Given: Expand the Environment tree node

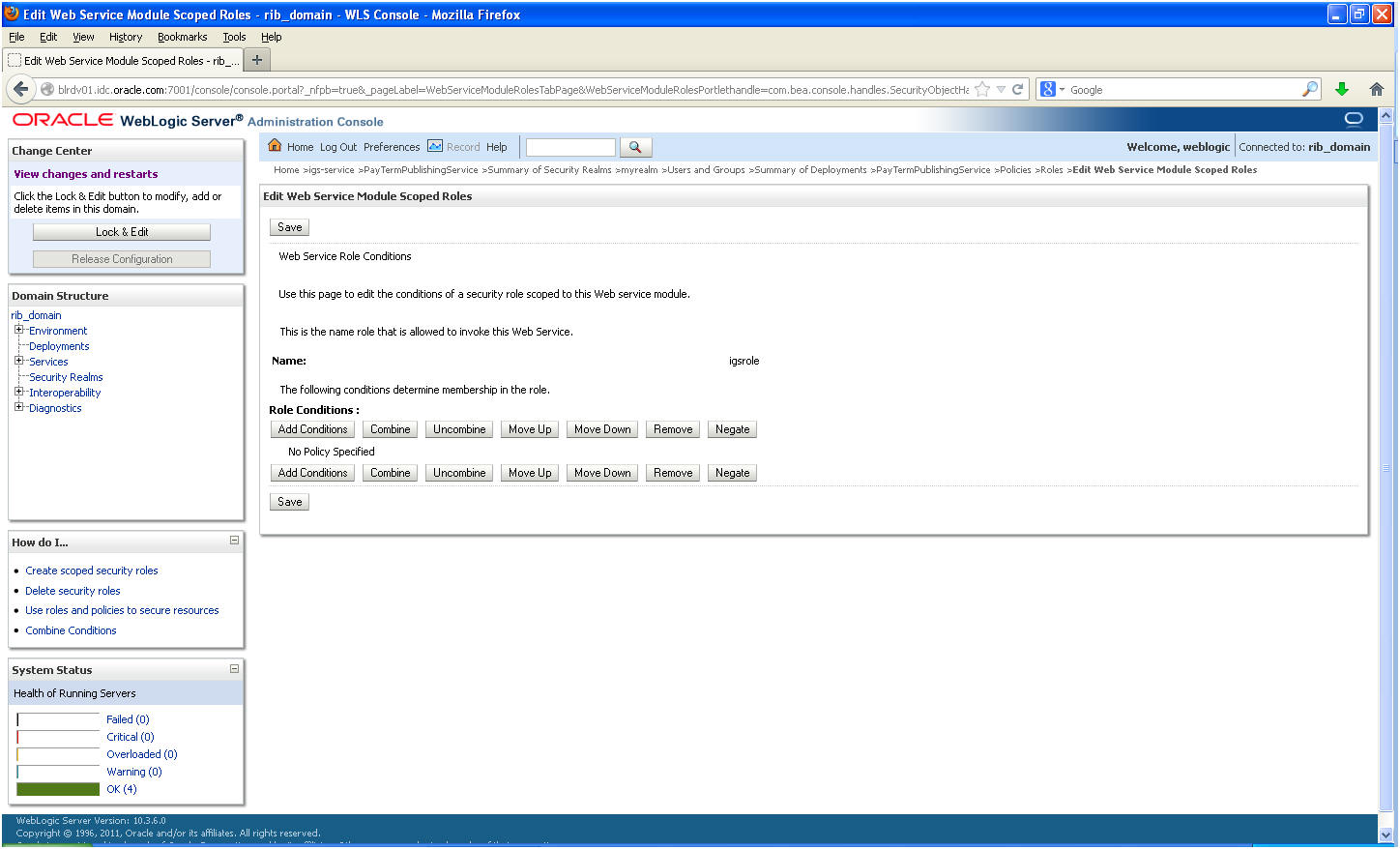Looking at the screenshot, I should 18,330.
